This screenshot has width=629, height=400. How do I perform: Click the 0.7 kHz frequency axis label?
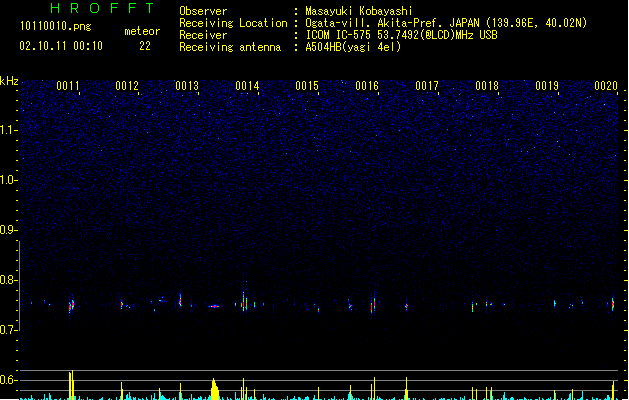[x=8, y=330]
